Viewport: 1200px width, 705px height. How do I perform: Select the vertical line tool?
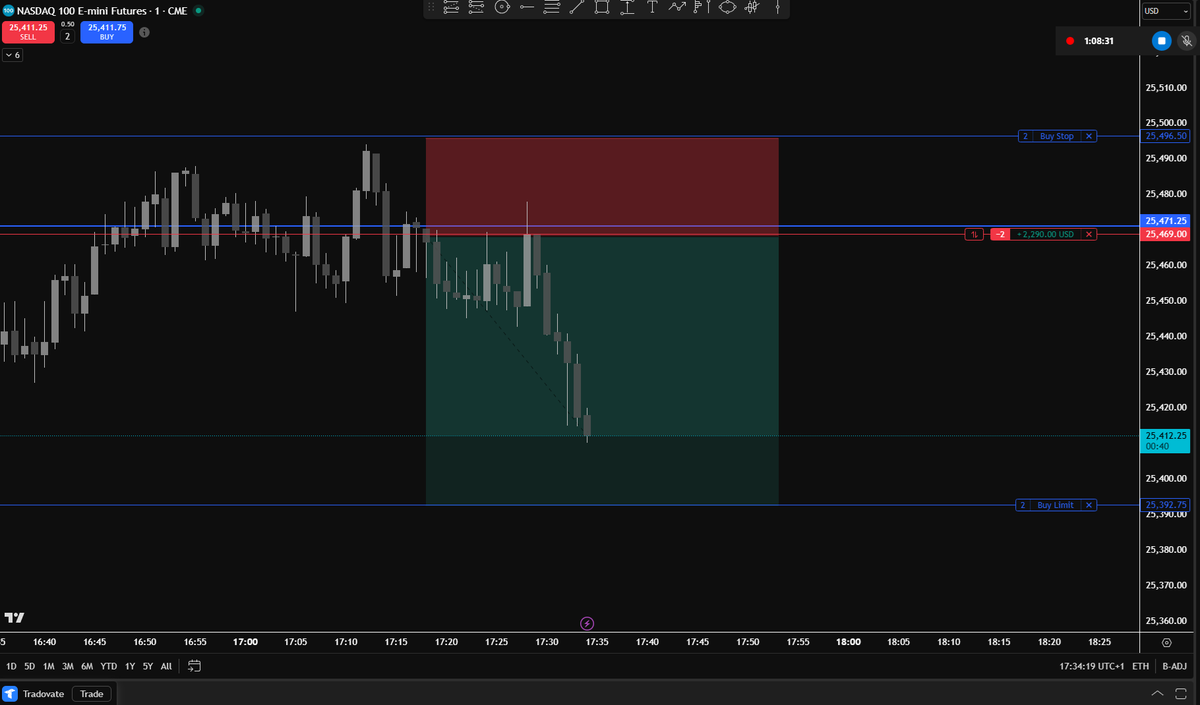click(x=777, y=8)
